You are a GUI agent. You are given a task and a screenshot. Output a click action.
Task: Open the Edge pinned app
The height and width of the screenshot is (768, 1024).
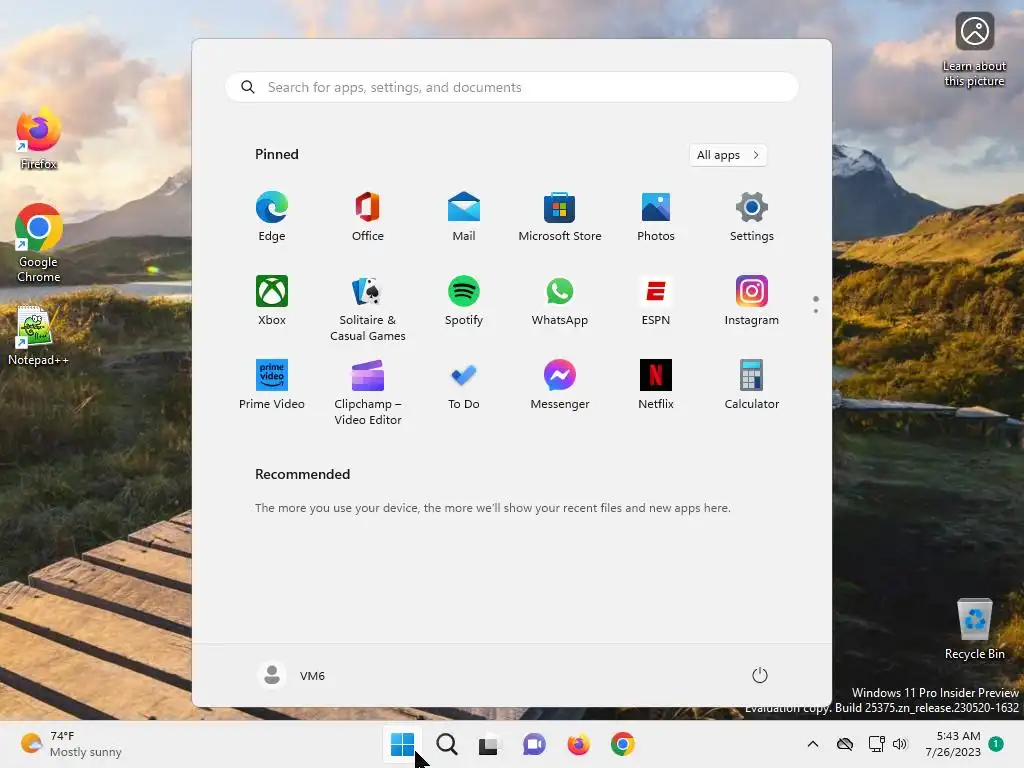(272, 217)
